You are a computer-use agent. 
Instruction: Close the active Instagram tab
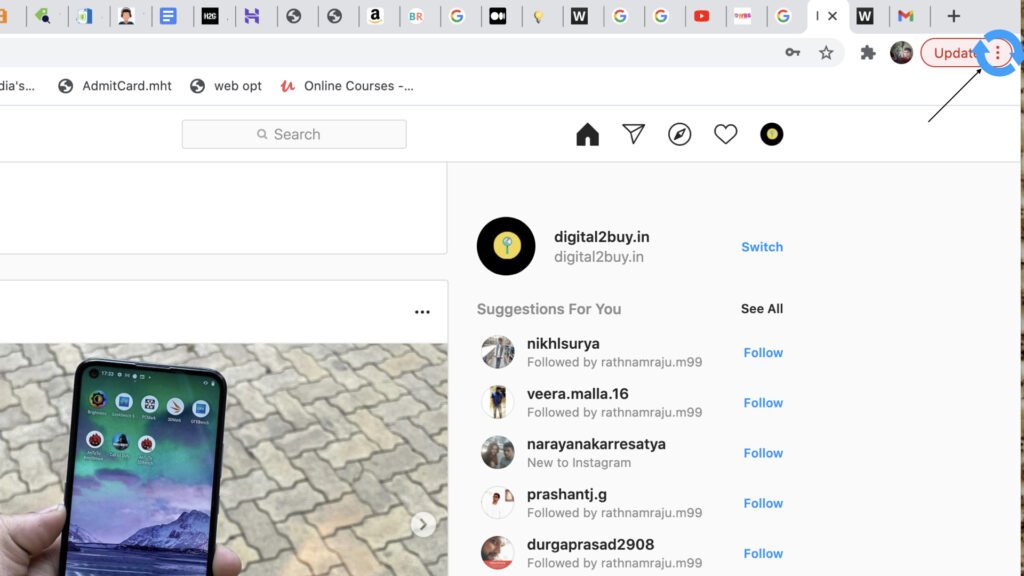[x=833, y=16]
